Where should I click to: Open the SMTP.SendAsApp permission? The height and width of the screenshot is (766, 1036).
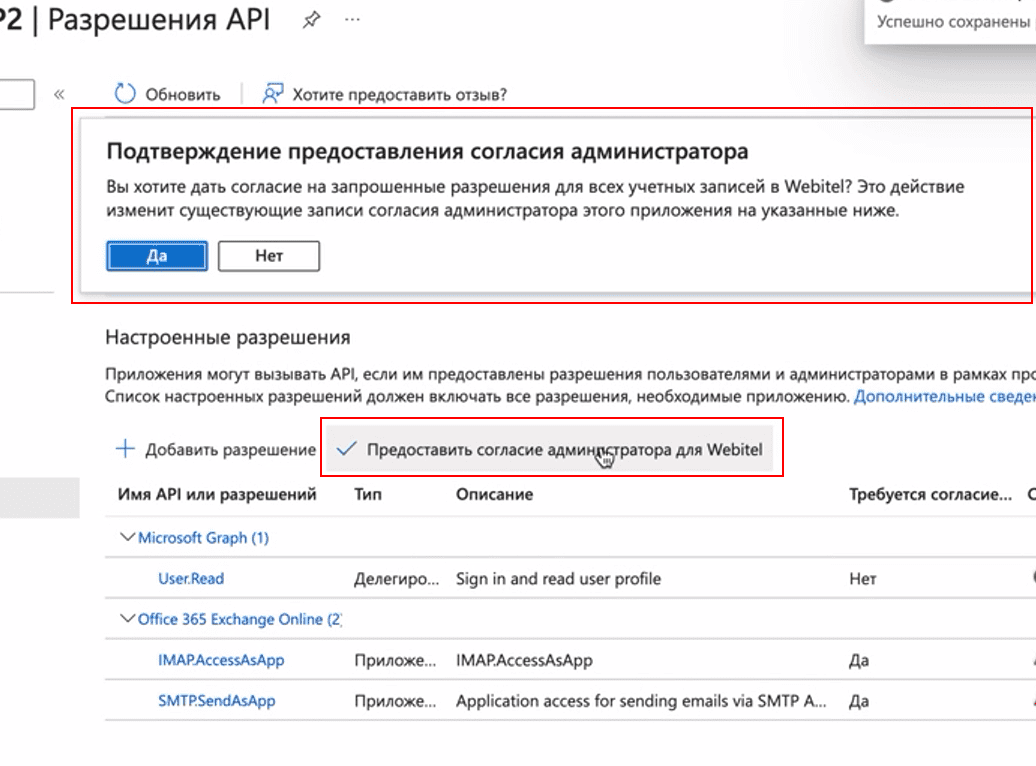pyautogui.click(x=217, y=701)
